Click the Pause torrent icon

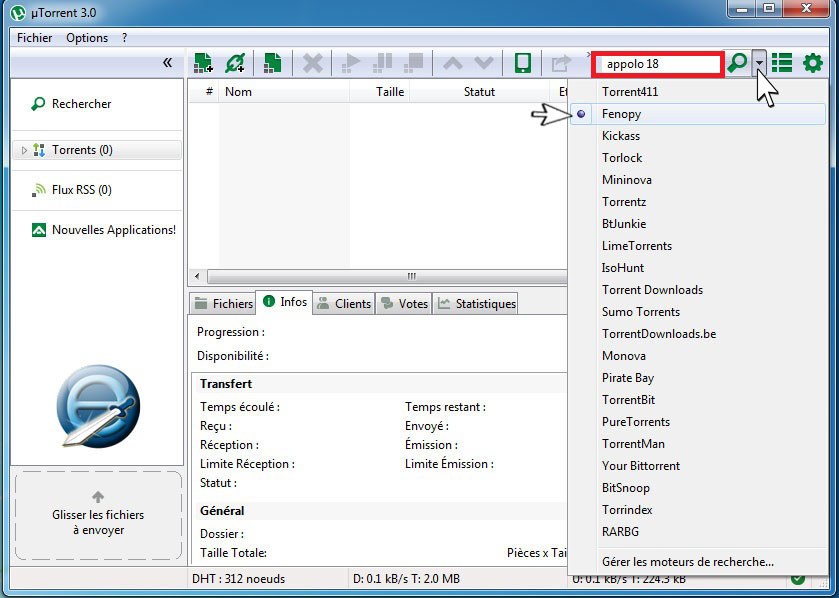point(382,63)
